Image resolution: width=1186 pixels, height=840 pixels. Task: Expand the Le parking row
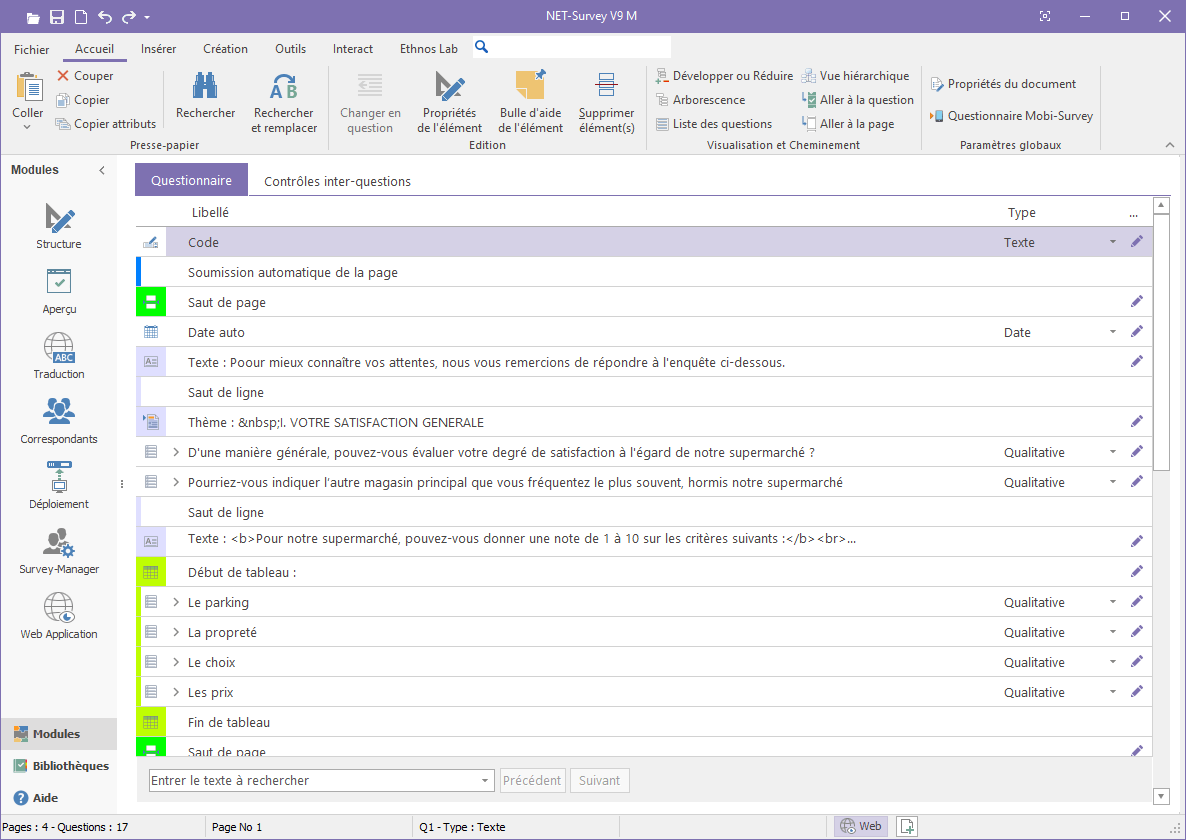click(x=175, y=603)
